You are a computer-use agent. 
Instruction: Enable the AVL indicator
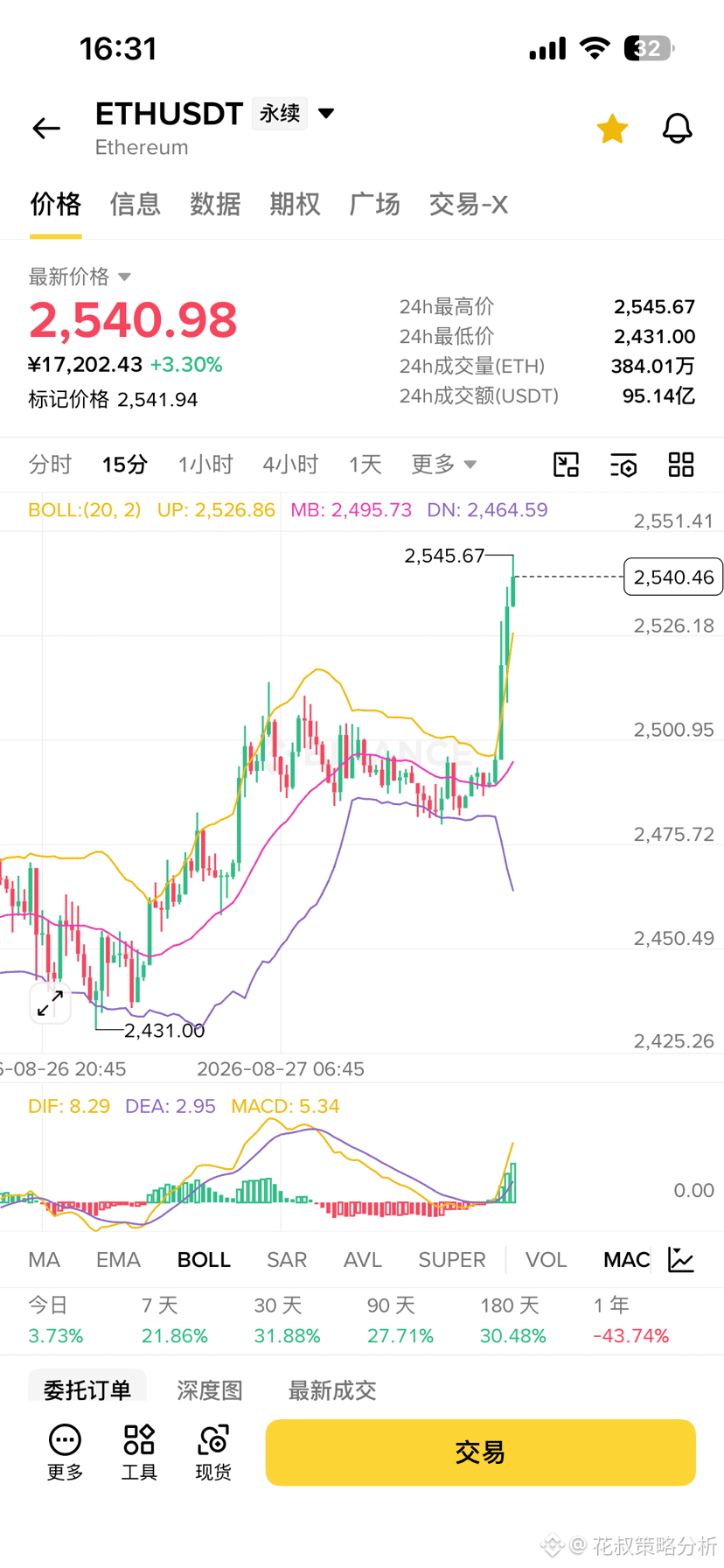coord(363,1260)
